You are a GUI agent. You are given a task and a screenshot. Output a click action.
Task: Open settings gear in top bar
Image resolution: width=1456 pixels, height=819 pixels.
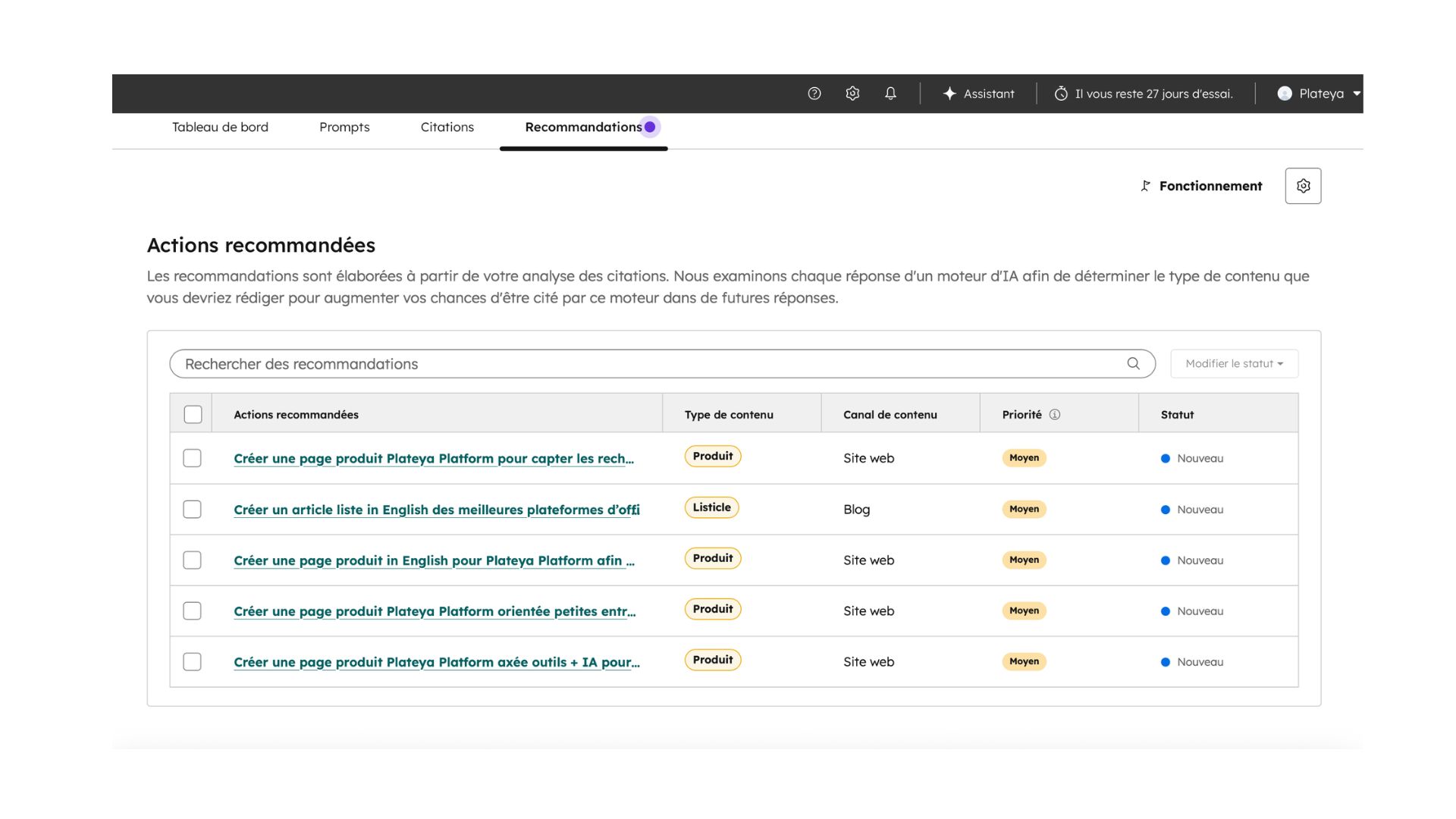coord(852,93)
